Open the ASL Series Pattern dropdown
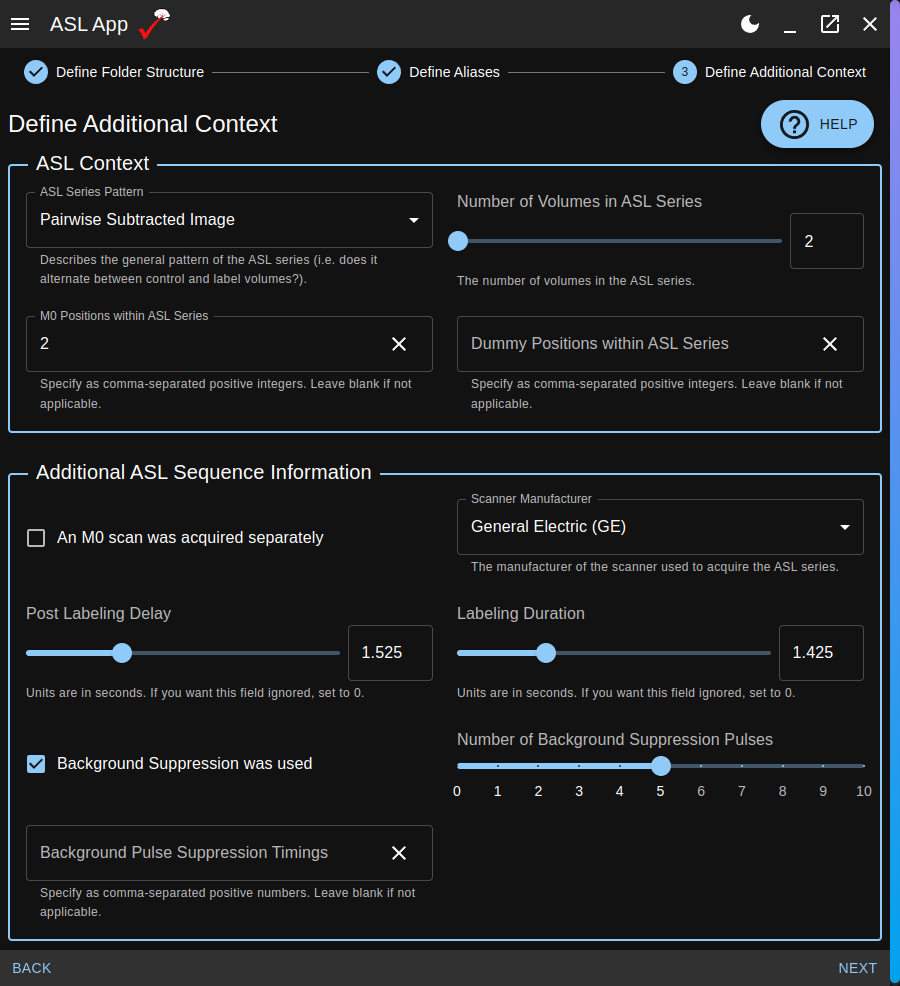 click(x=228, y=220)
